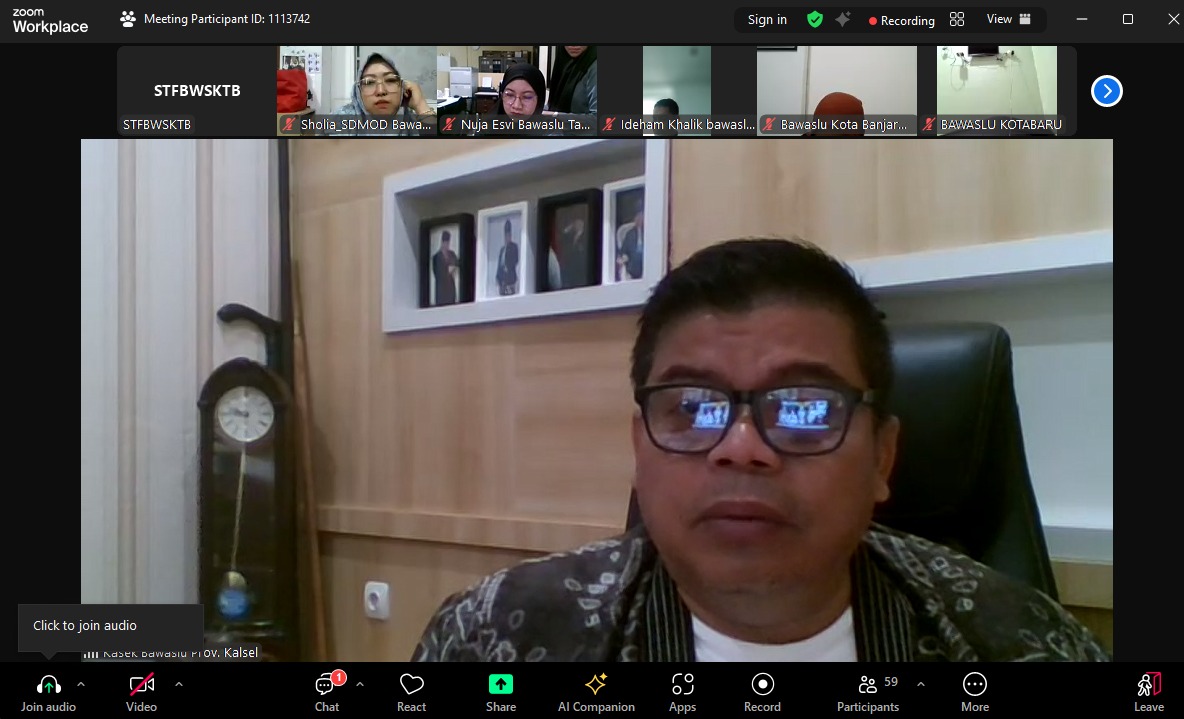Select BAWASLU KOTABARU video thumbnail

(997, 91)
